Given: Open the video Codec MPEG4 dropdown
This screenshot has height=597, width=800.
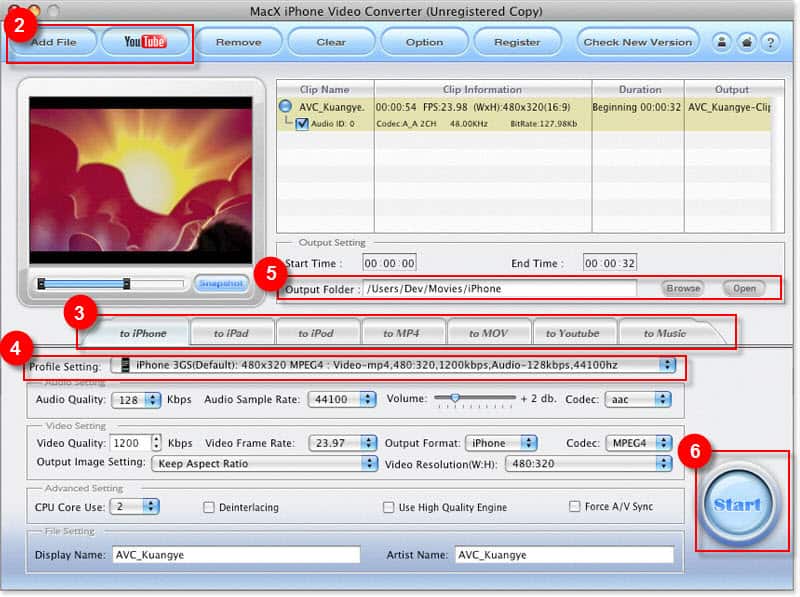Looking at the screenshot, I should click(x=639, y=443).
